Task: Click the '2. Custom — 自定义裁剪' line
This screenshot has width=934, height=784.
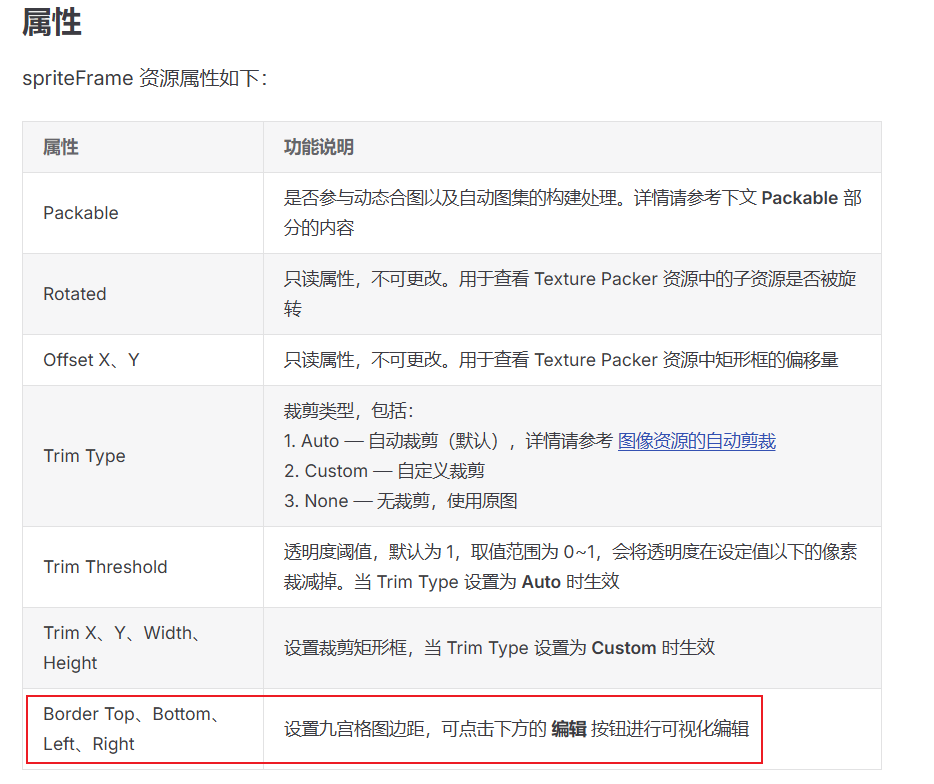Action: (384, 471)
